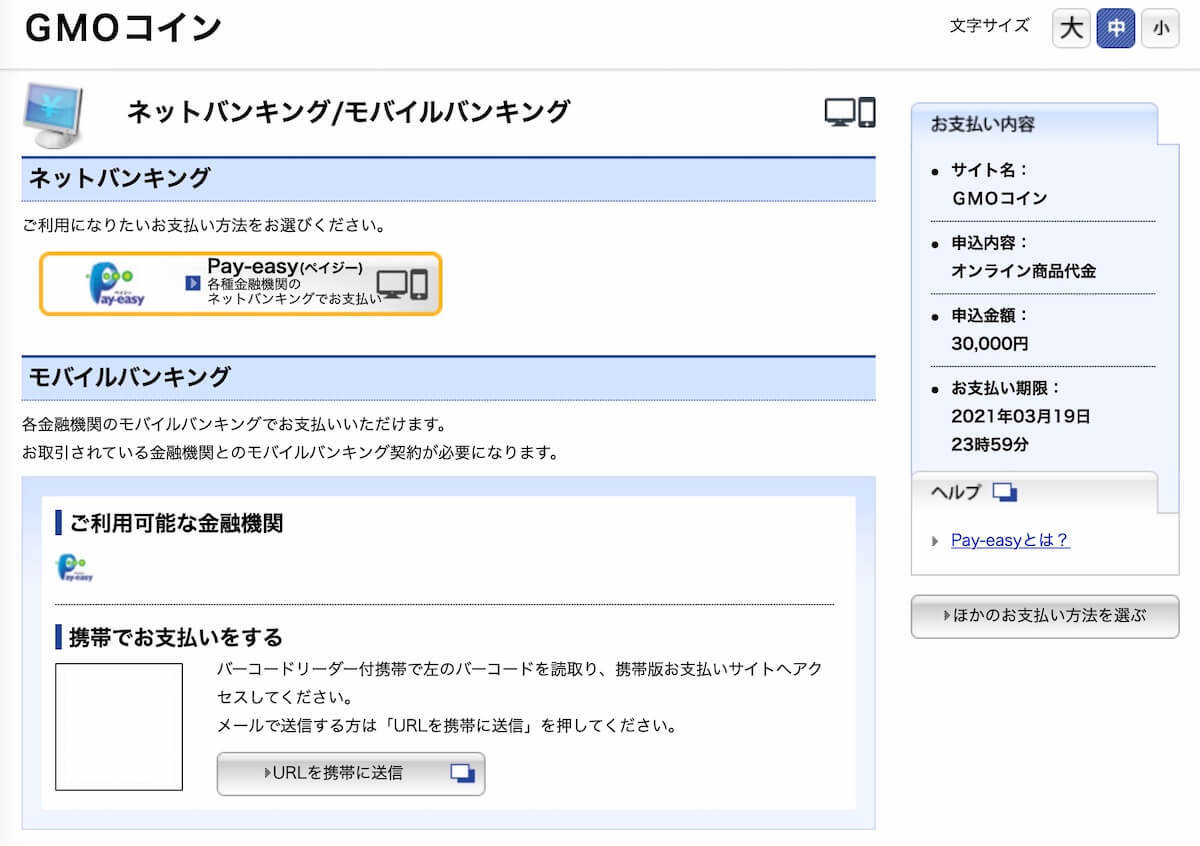The image size is (1200, 846).
Task: Select the ヘルプ tab header
Action: click(1034, 492)
